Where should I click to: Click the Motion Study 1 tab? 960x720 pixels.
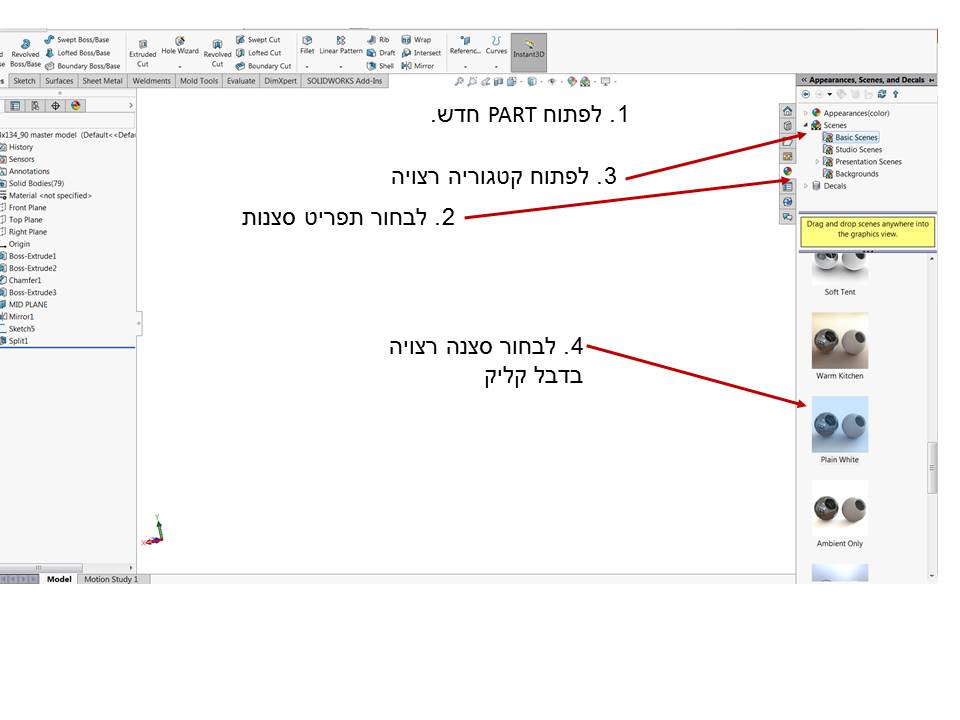pos(111,579)
